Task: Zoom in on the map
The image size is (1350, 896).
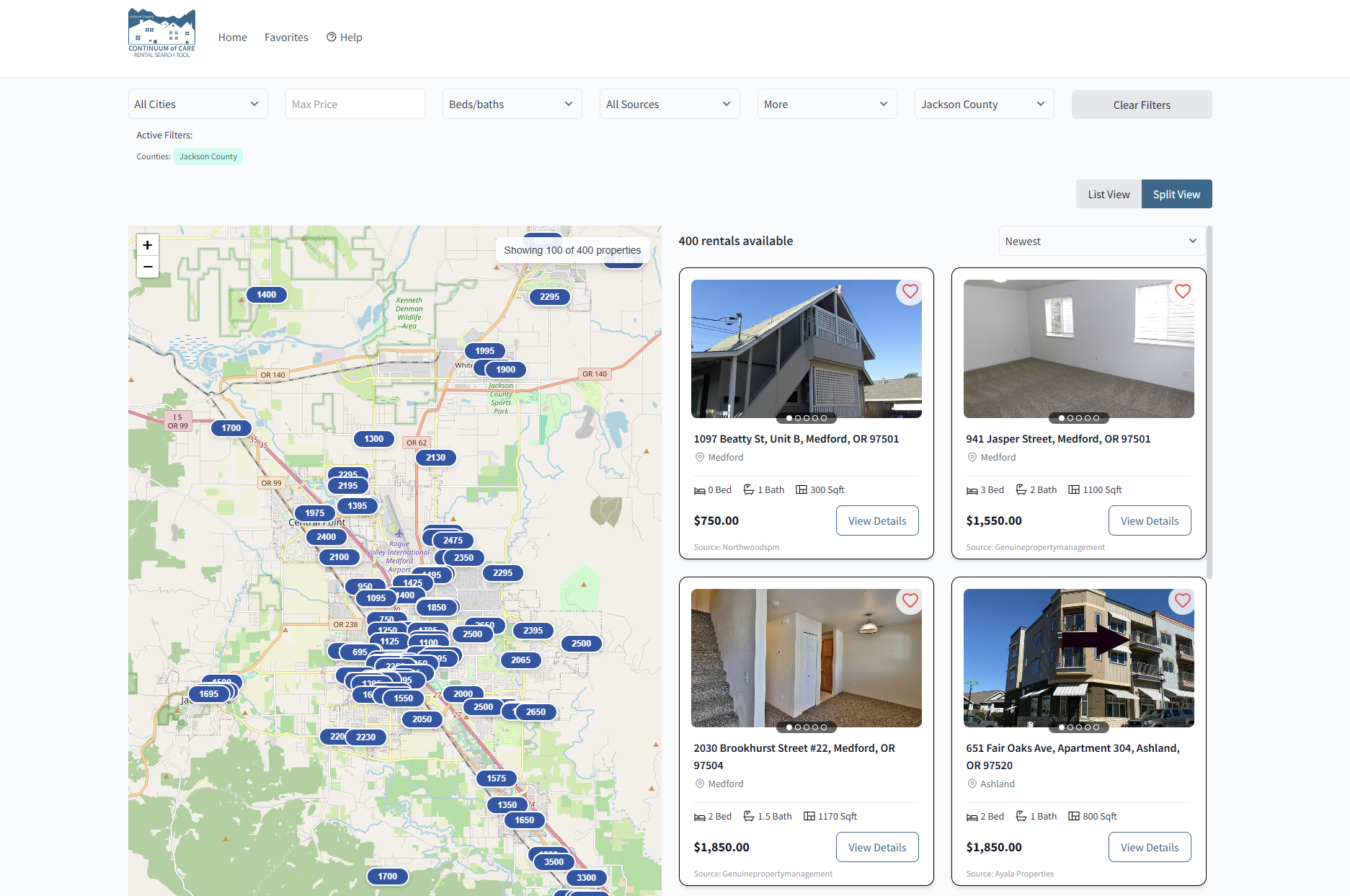Action: pyautogui.click(x=148, y=245)
